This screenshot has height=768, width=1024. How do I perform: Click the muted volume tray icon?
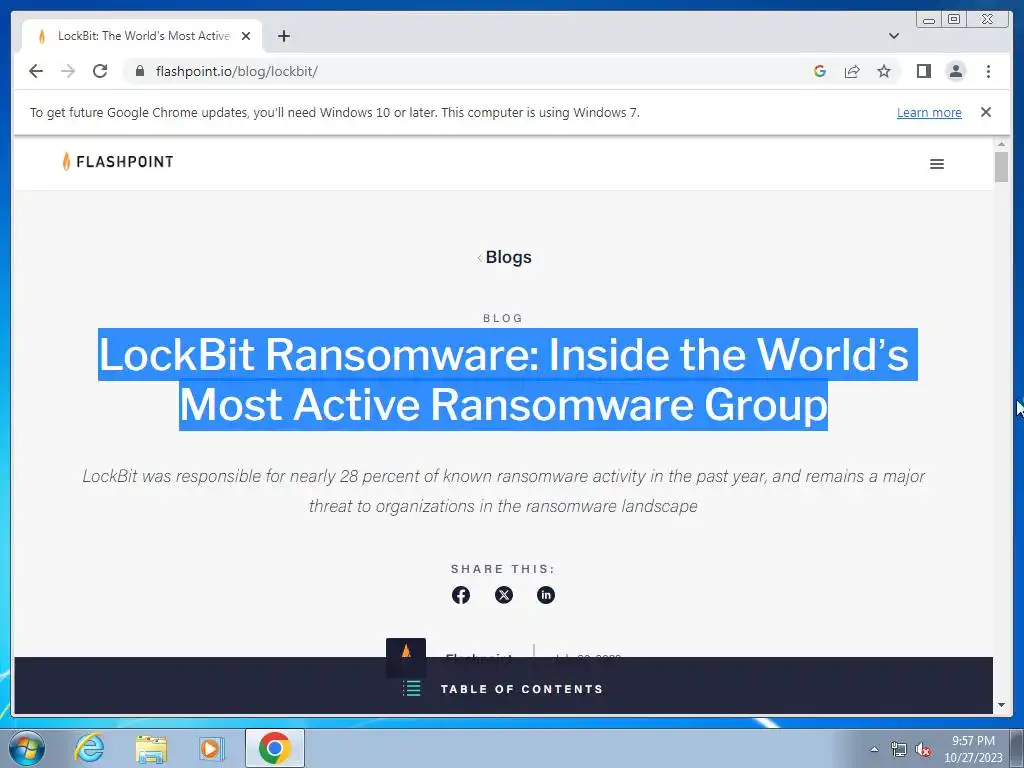tap(923, 749)
